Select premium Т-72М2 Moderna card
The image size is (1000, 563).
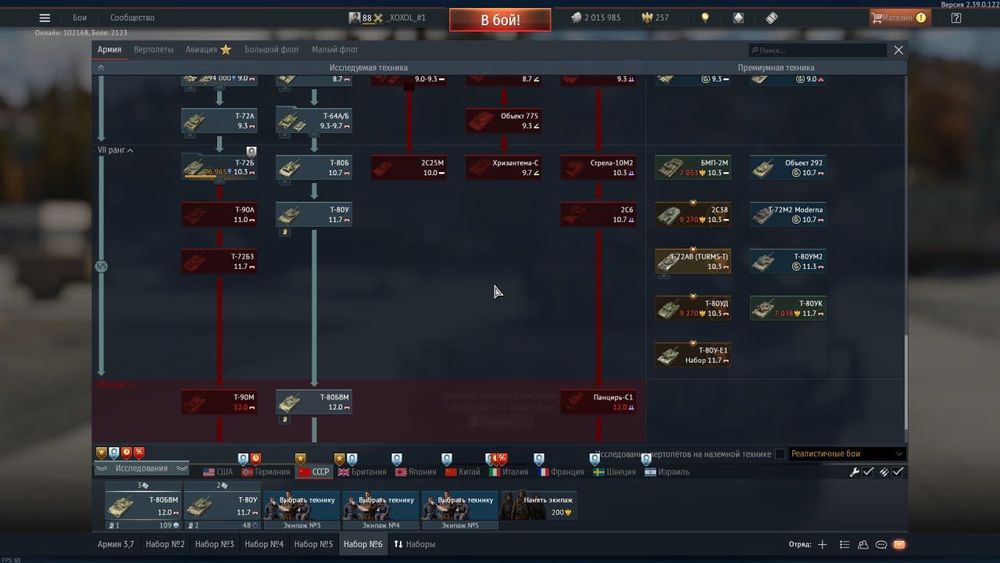pyautogui.click(x=788, y=214)
